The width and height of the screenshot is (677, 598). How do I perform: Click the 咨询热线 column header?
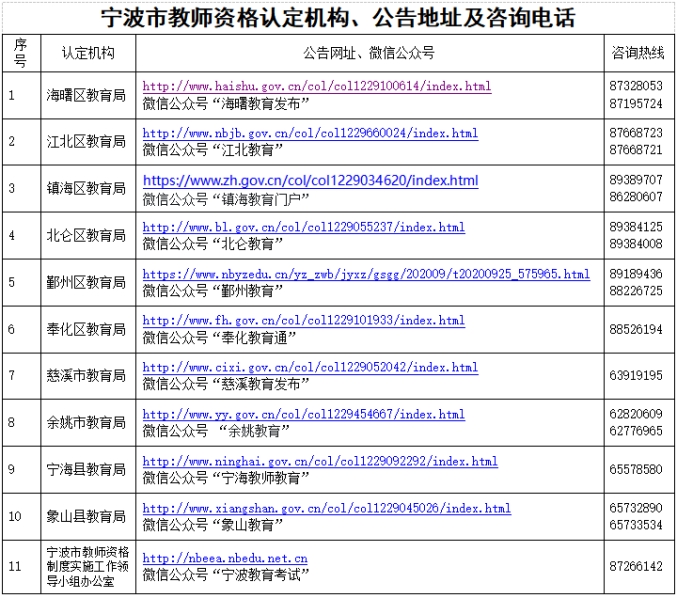pyautogui.click(x=638, y=53)
